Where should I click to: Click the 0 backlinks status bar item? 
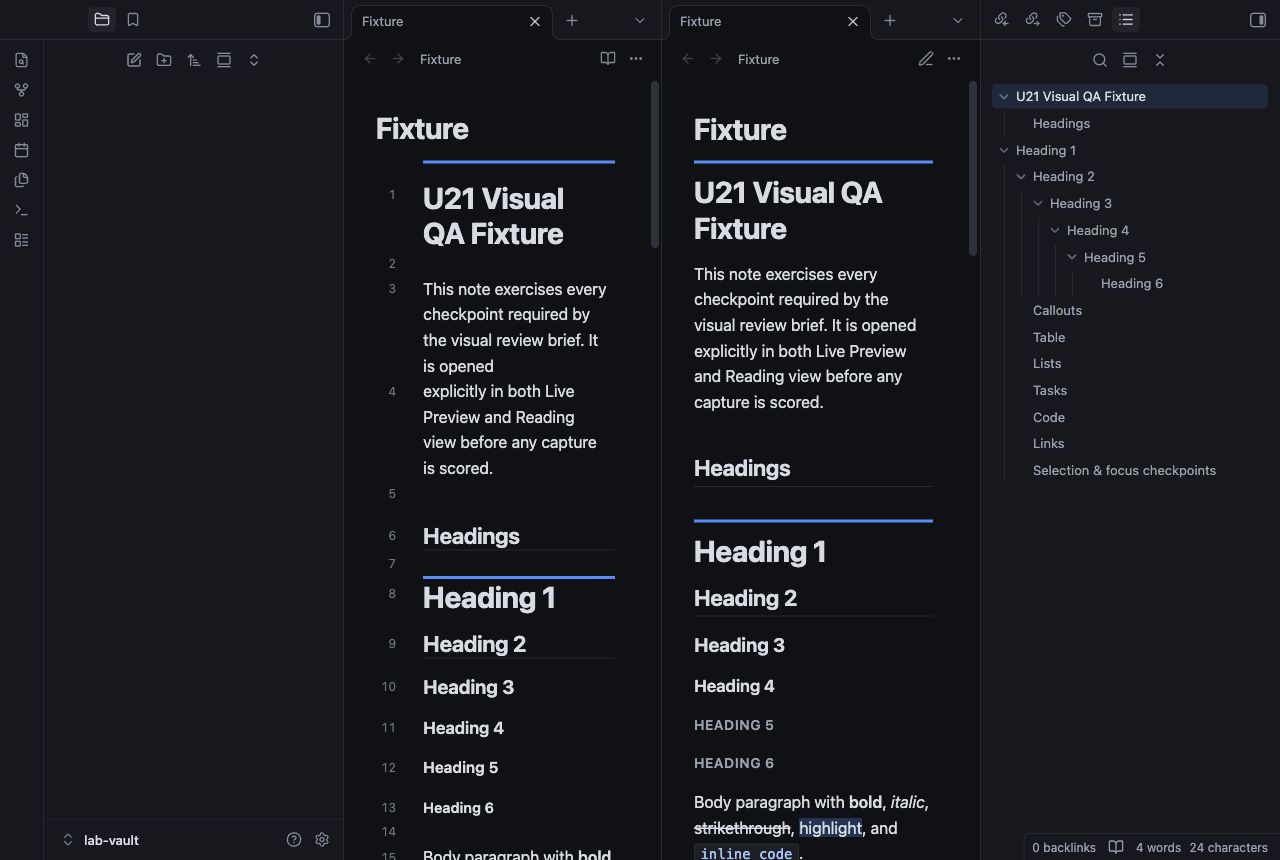click(1064, 847)
